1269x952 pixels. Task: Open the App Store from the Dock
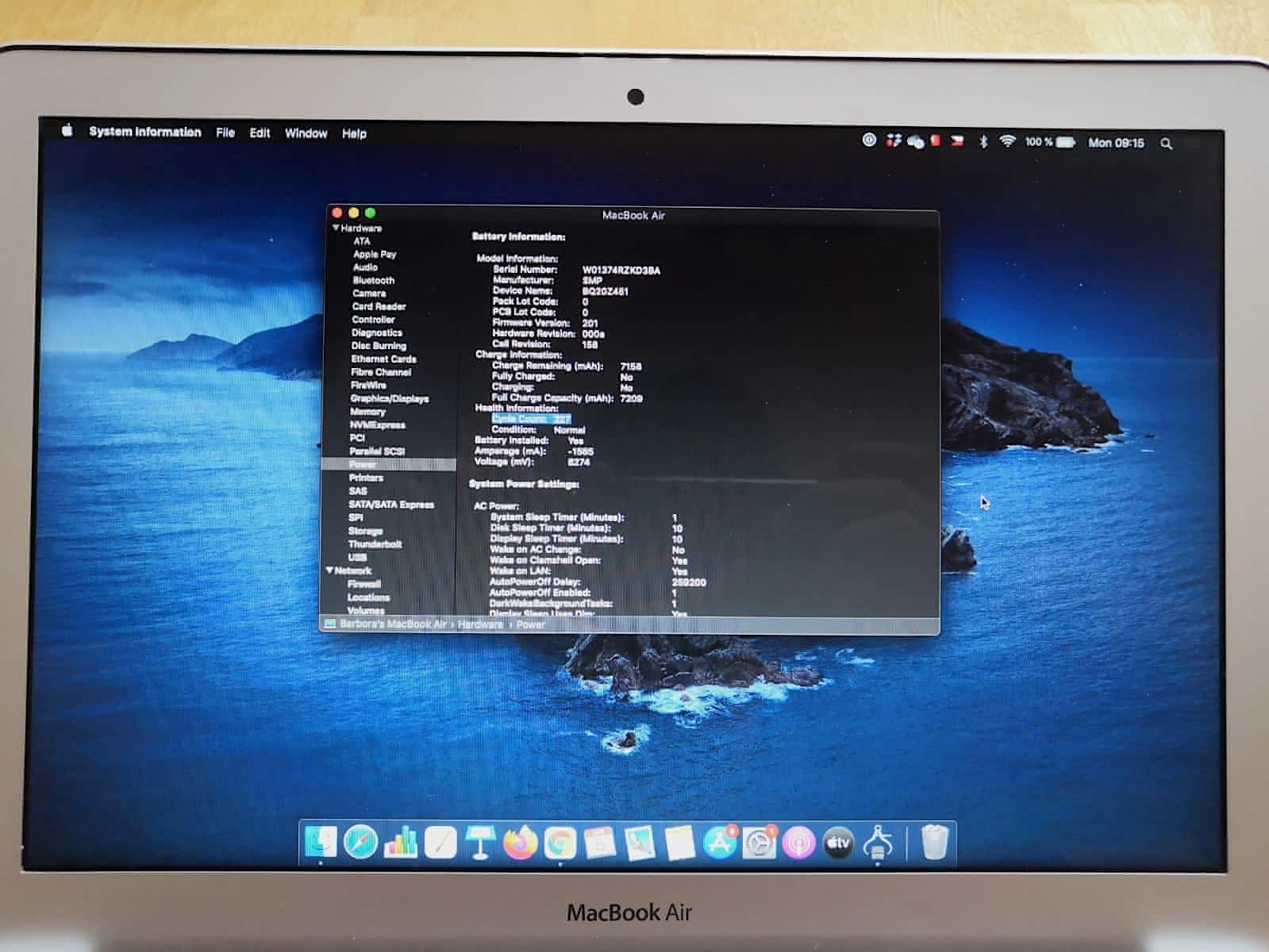point(720,843)
